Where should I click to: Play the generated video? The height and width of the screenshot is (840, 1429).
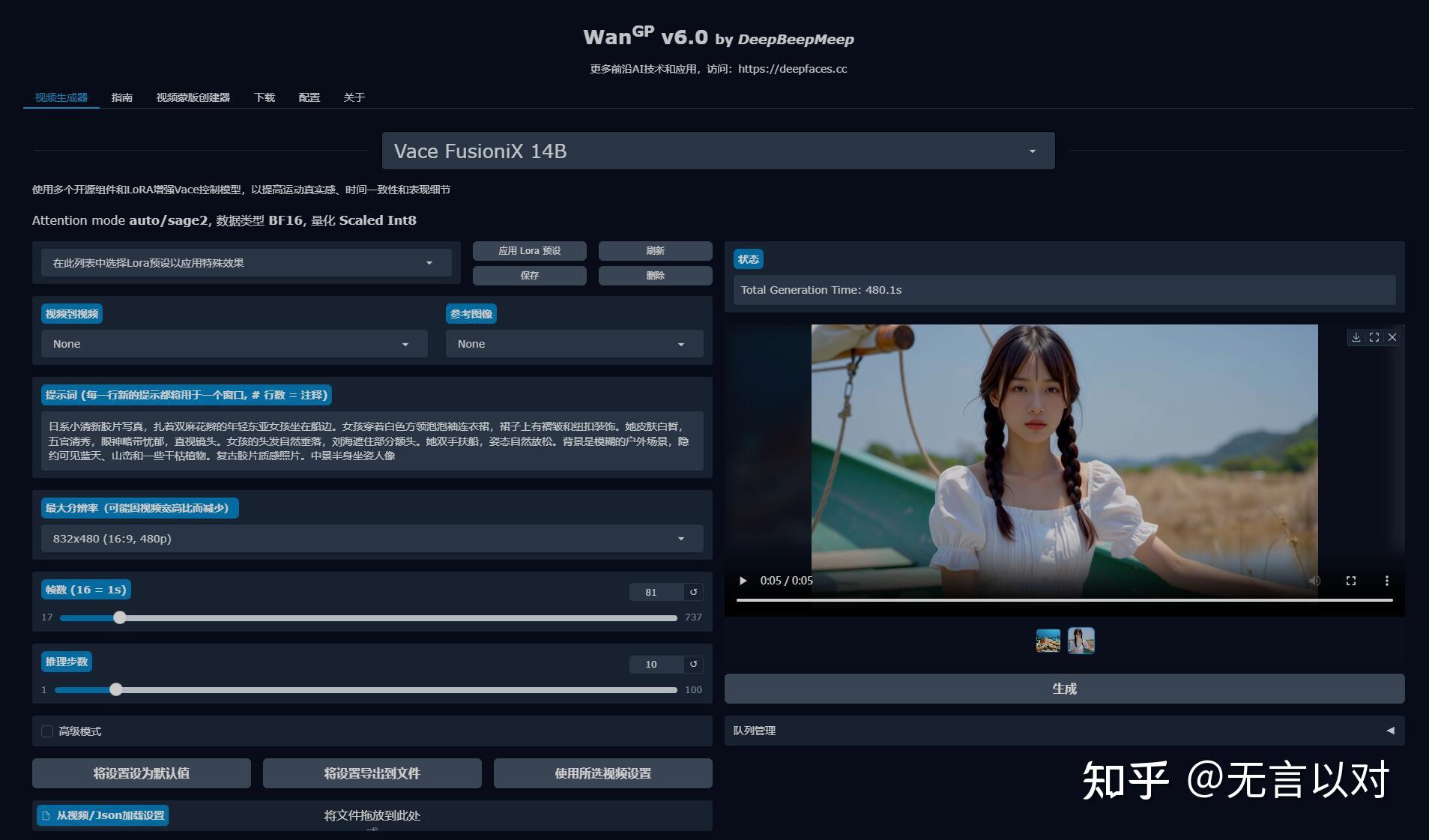(742, 580)
